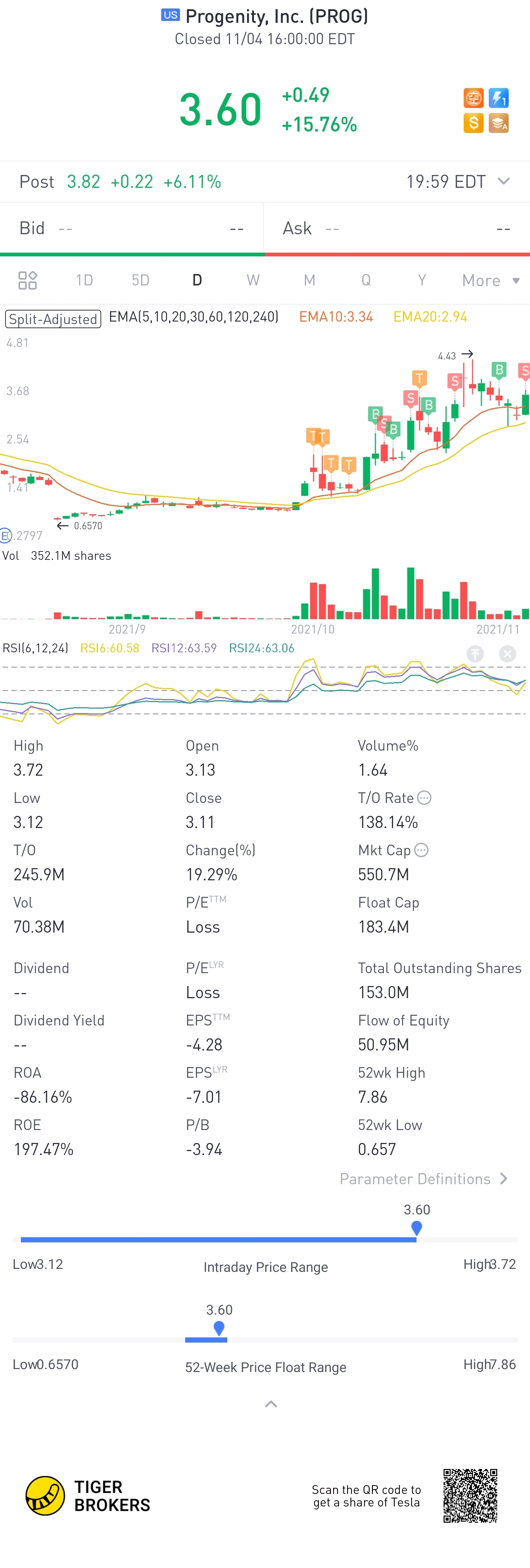Tap the Tiger Brokers logo

[x=88, y=1495]
